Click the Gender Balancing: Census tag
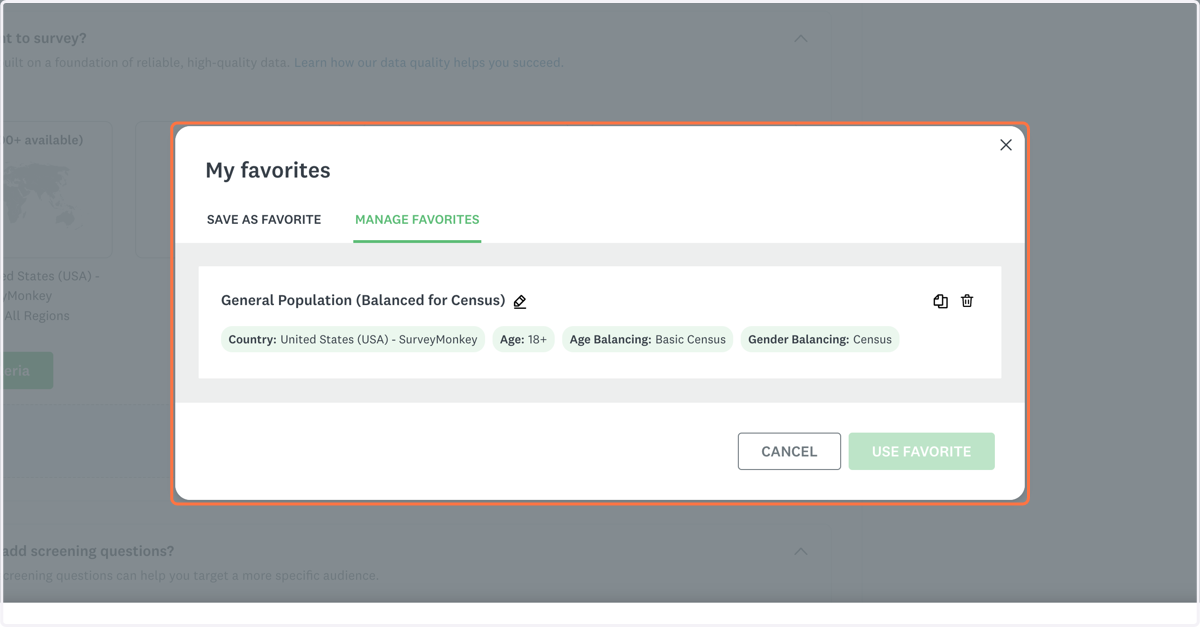The width and height of the screenshot is (1200, 627). pyautogui.click(x=820, y=339)
